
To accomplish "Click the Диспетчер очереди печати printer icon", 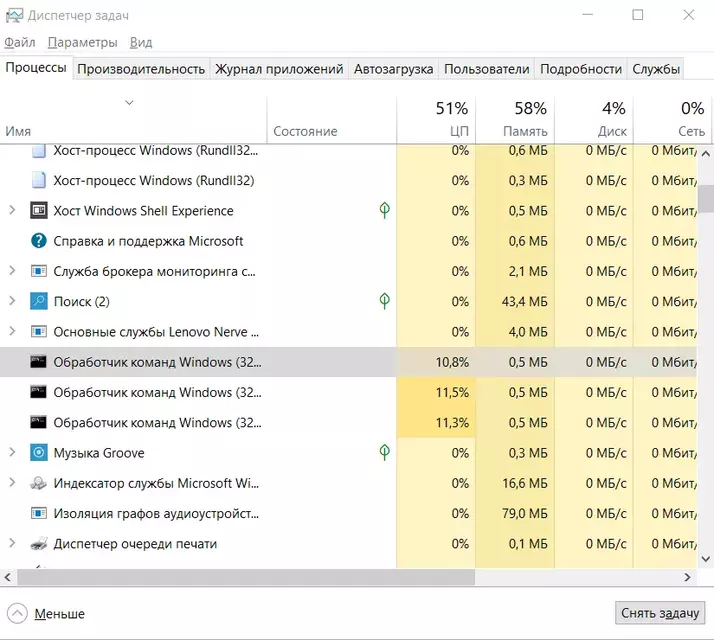I will coord(39,543).
